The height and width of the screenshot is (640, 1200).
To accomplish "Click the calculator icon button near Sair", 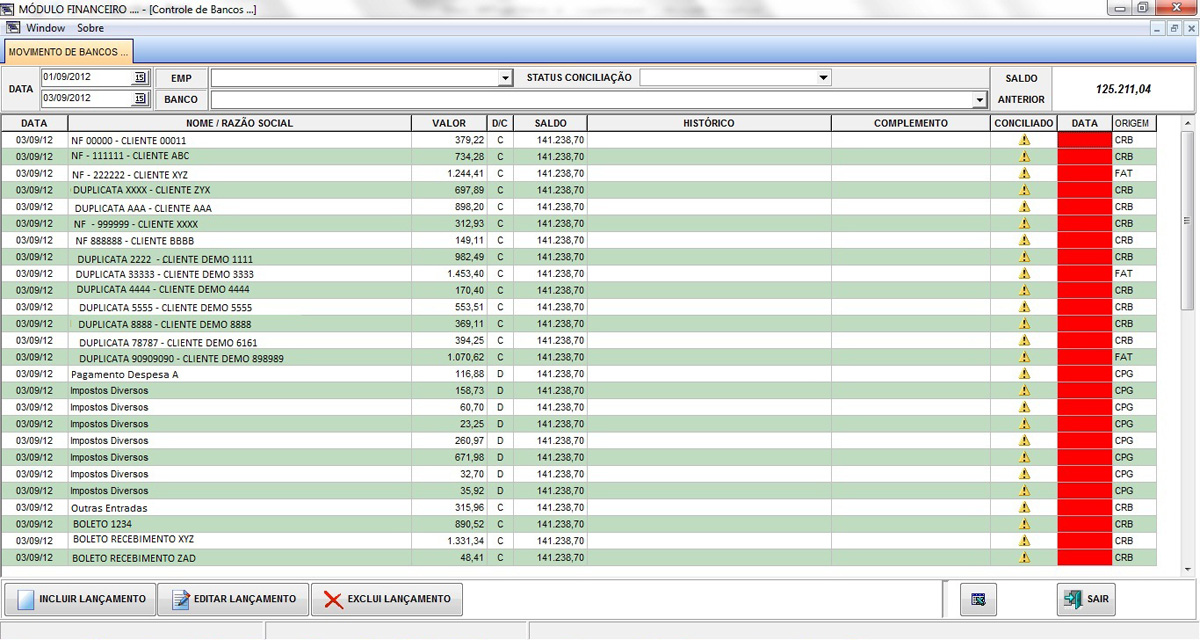I will coord(978,599).
